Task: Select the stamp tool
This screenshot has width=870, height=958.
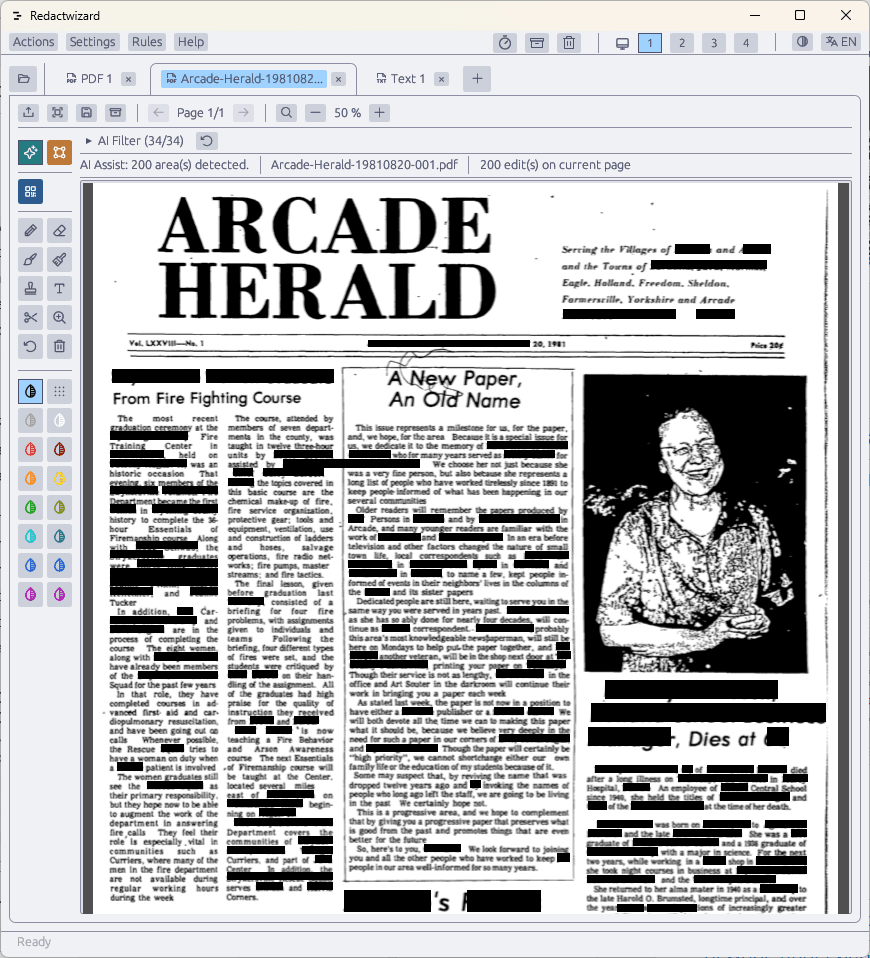Action: coord(30,288)
